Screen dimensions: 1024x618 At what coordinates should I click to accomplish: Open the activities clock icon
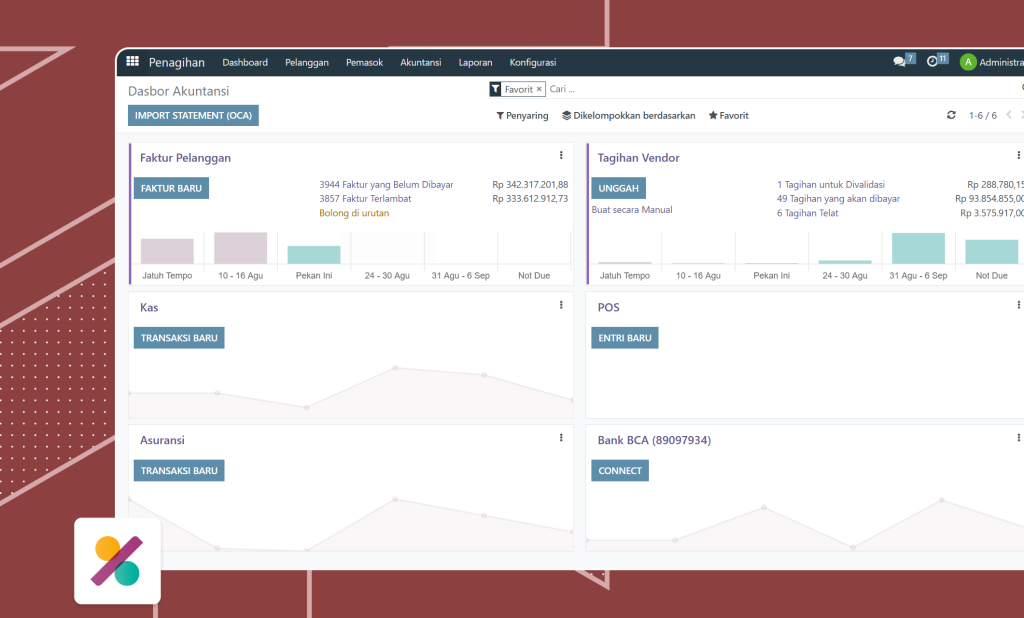tap(932, 62)
